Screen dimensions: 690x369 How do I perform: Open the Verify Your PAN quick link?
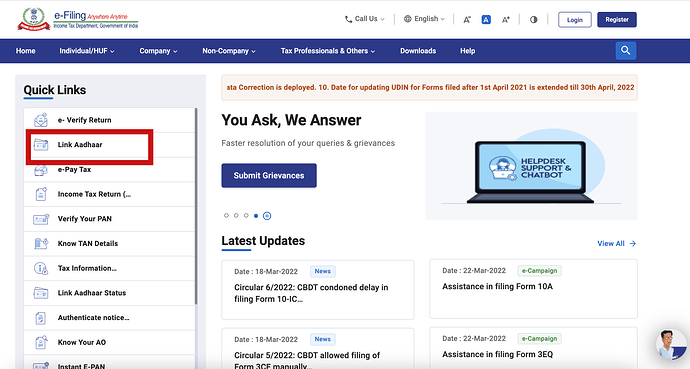coord(109,219)
